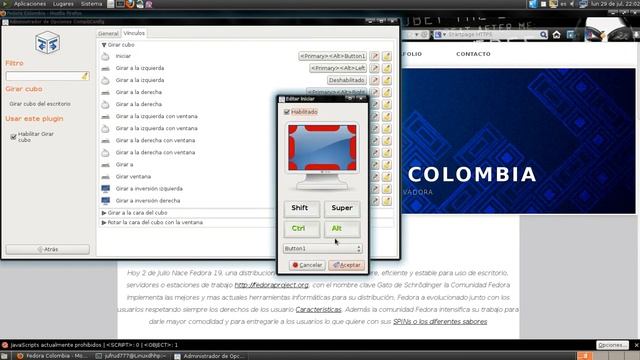Click the Atrás button
This screenshot has width=640, height=360.
(x=48, y=249)
